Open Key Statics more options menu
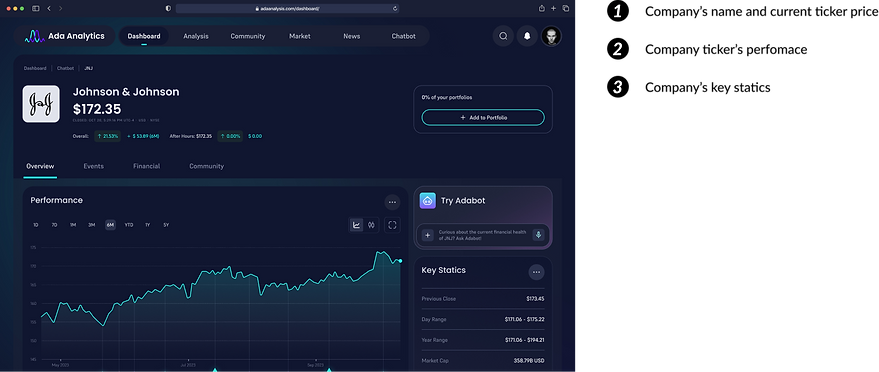The height and width of the screenshot is (372, 879). click(536, 272)
